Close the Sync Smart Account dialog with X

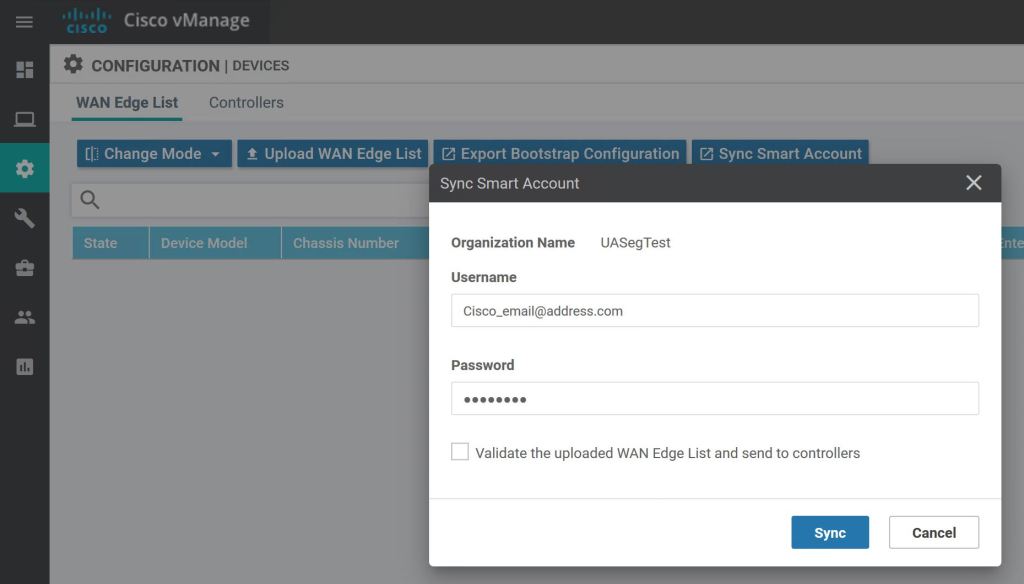click(973, 183)
